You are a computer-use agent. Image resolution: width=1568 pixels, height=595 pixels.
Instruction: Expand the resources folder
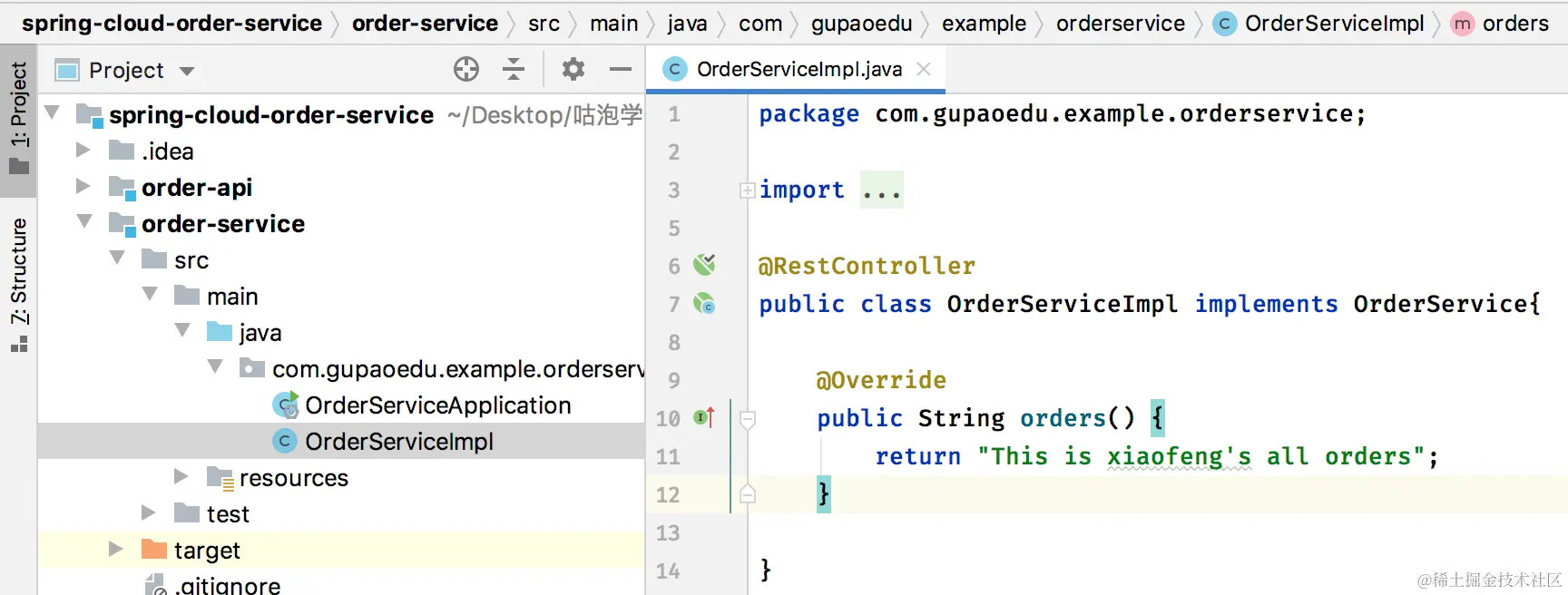tap(181, 476)
